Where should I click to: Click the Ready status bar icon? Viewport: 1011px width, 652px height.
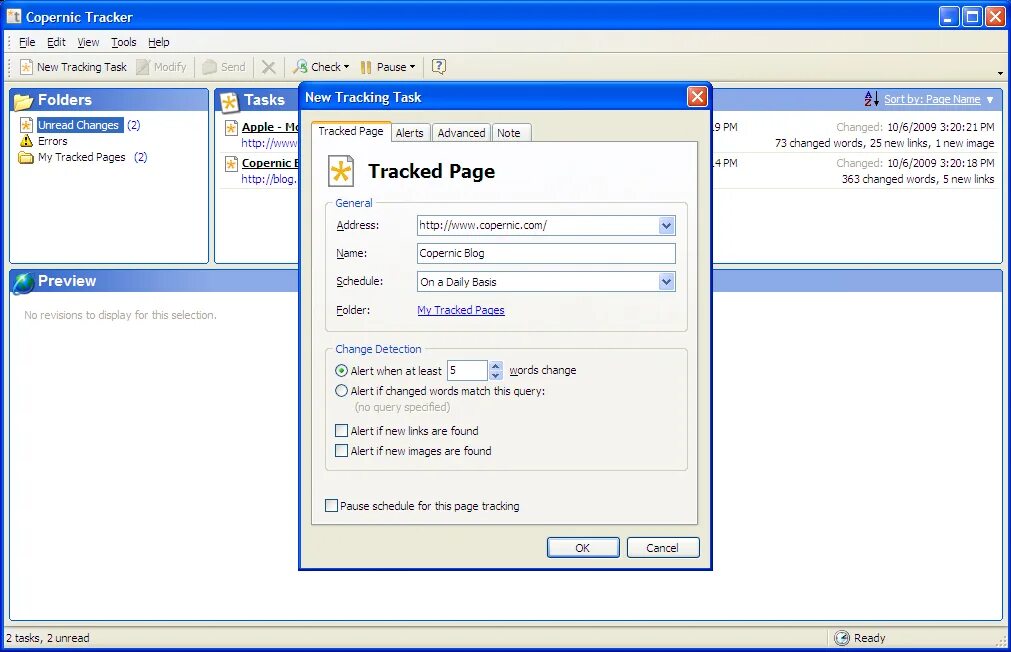[x=842, y=638]
